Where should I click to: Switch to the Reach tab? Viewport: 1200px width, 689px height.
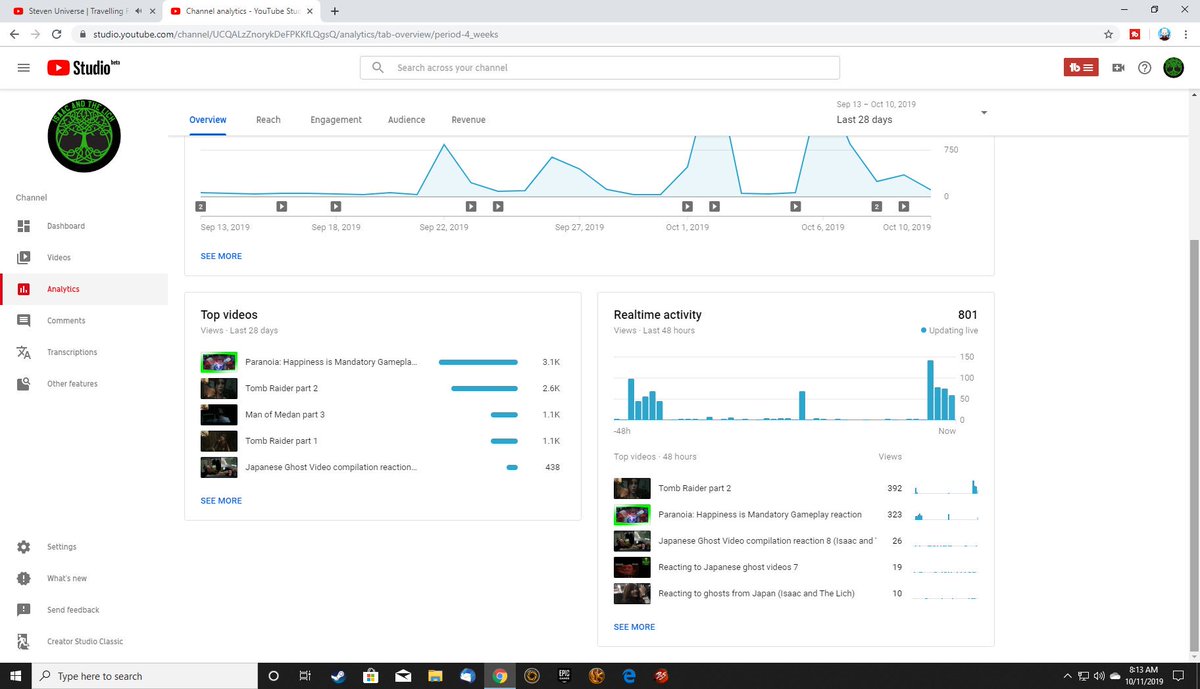[x=268, y=120]
